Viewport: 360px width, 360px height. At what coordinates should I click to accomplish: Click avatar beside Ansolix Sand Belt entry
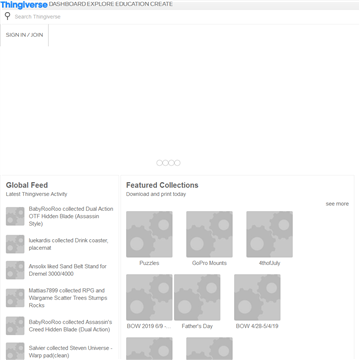(x=15, y=270)
